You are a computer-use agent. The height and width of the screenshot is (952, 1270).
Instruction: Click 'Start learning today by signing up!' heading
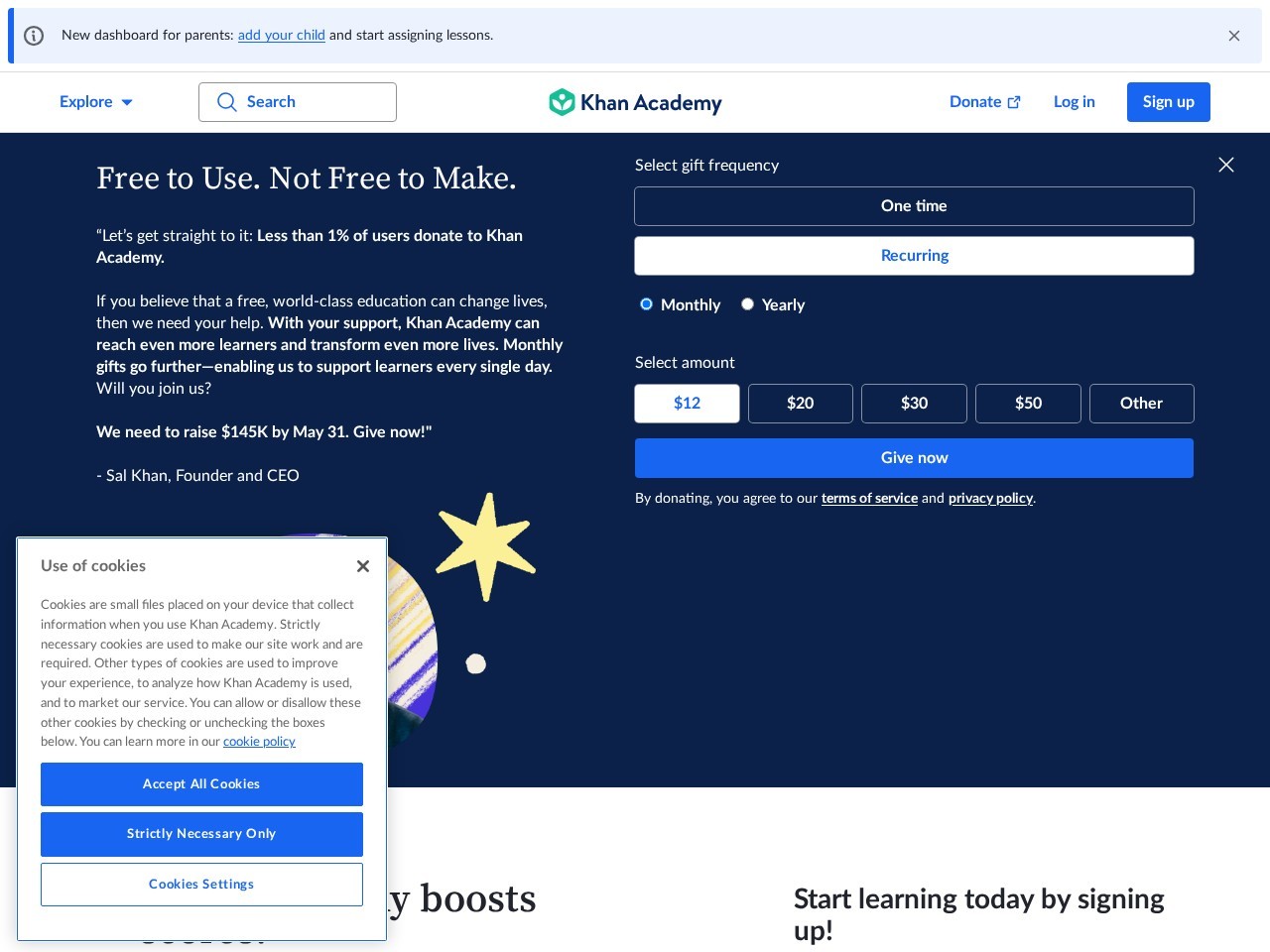click(x=979, y=914)
